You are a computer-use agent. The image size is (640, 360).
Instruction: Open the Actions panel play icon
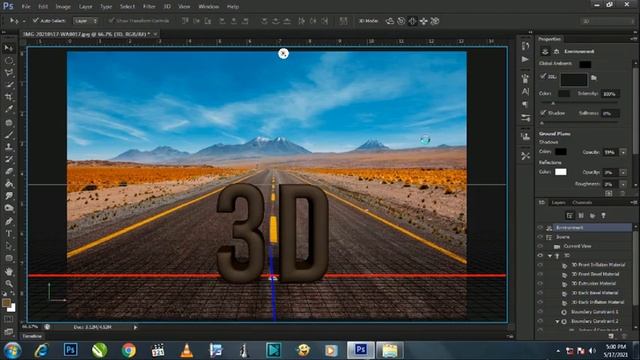tap(525, 60)
